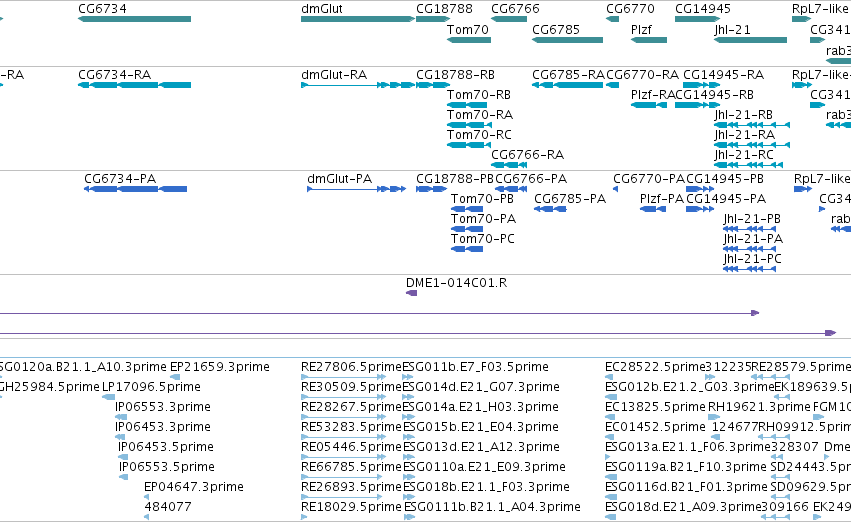Viewport: 851px width, 522px height.
Task: Click the IP06553.3prime EST label
Action: [x=163, y=407]
